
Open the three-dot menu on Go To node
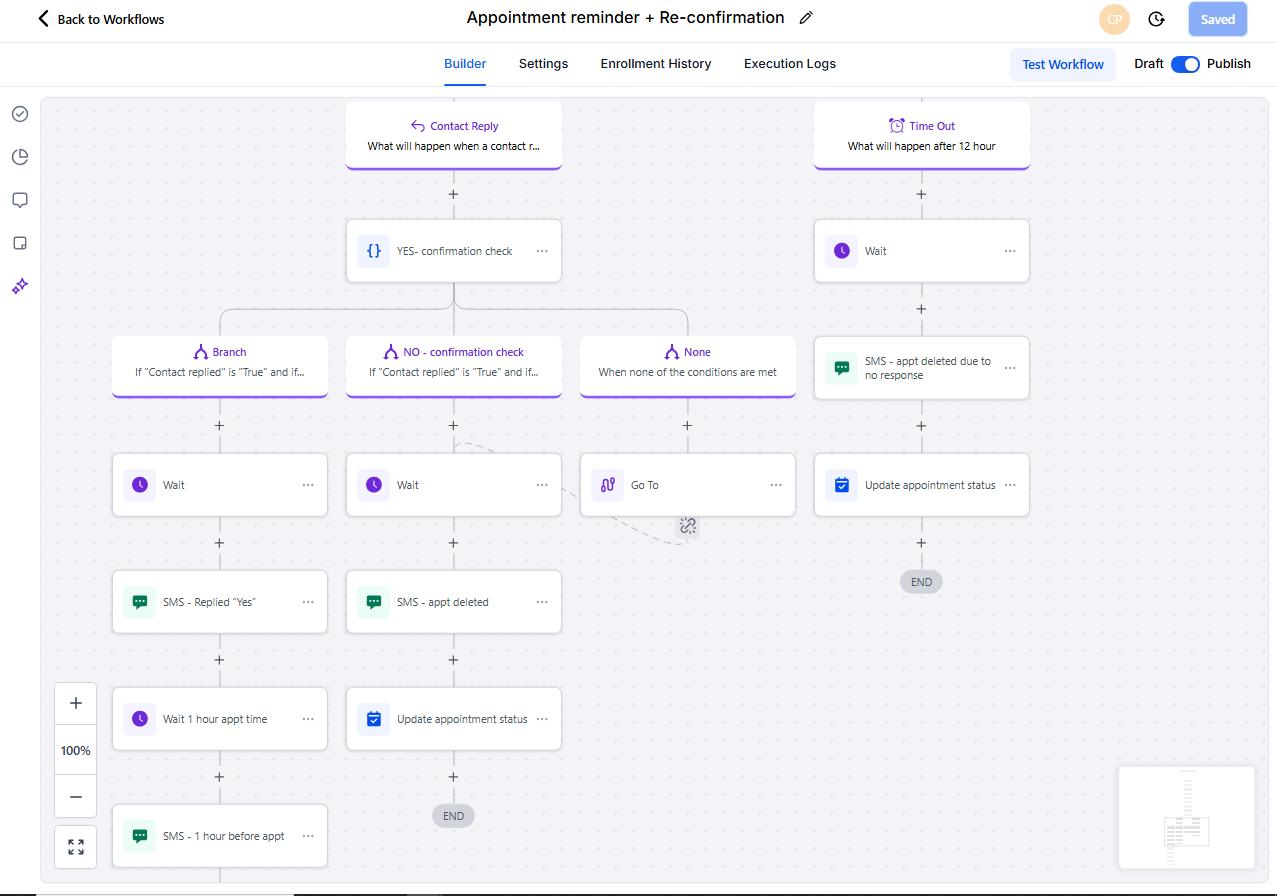(776, 485)
